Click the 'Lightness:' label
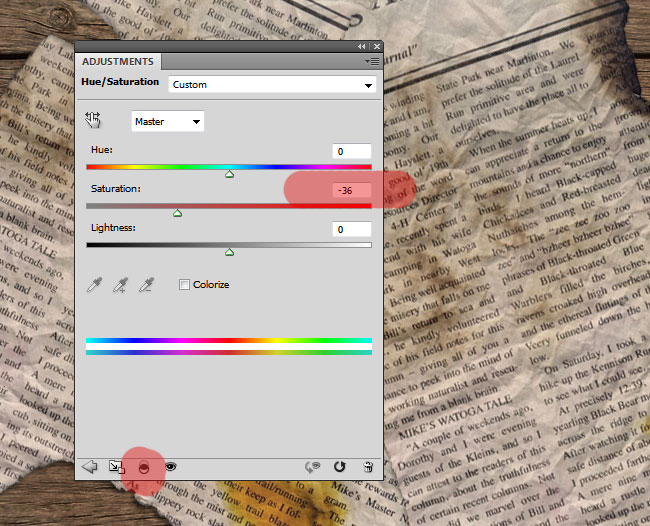 coord(113,228)
